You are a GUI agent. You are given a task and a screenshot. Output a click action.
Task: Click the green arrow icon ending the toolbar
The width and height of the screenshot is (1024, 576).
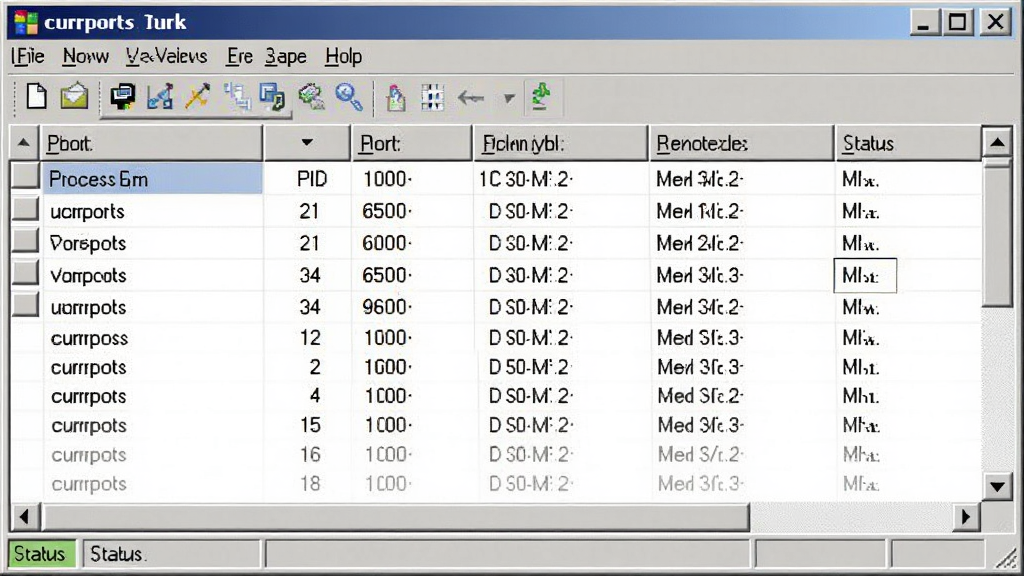tap(541, 97)
